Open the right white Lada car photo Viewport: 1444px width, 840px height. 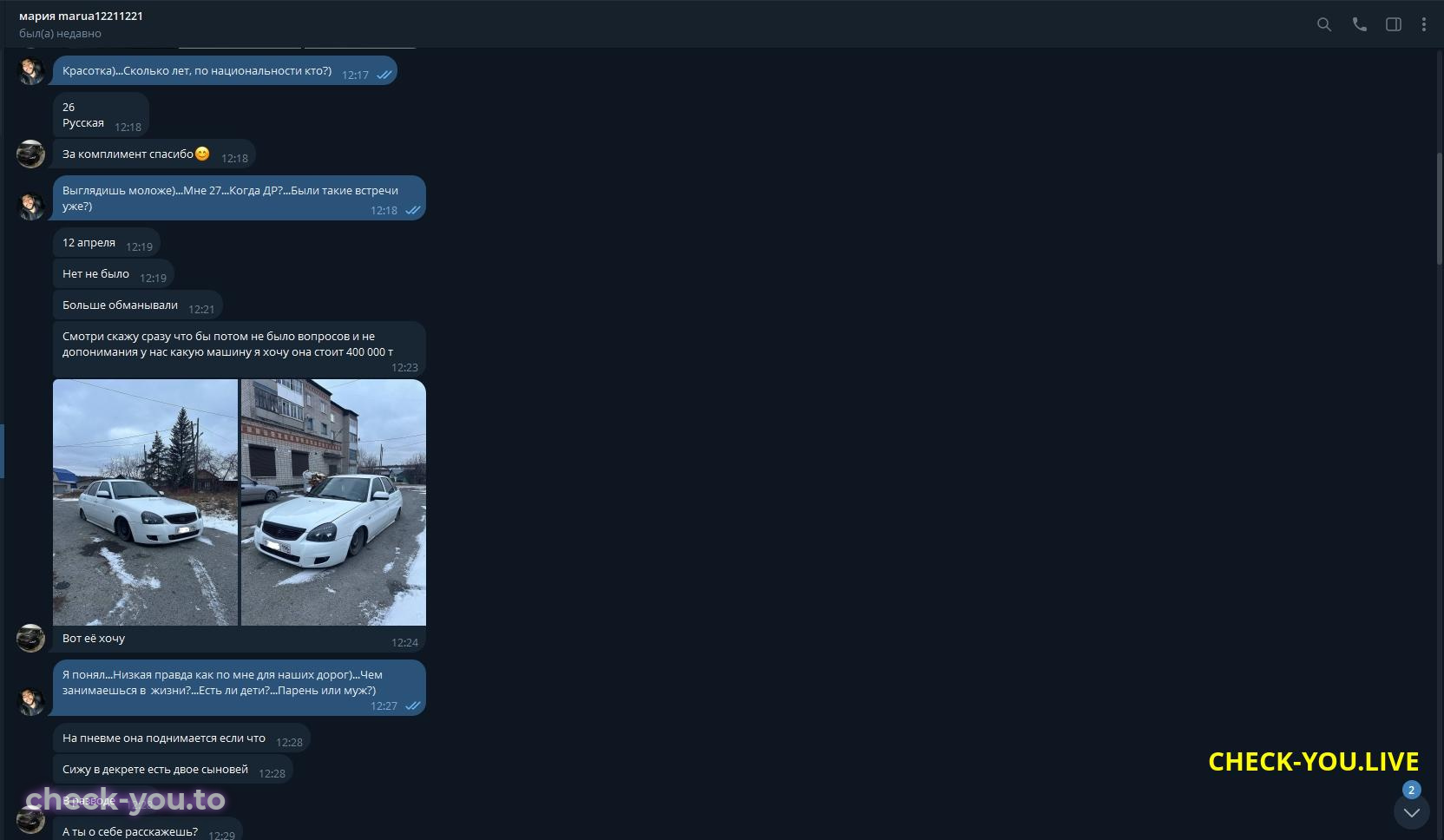coord(333,502)
